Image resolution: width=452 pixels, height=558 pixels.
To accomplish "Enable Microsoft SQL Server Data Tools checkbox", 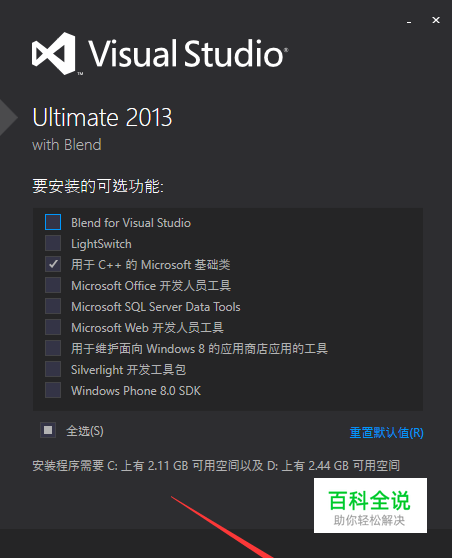I will coord(53,306).
